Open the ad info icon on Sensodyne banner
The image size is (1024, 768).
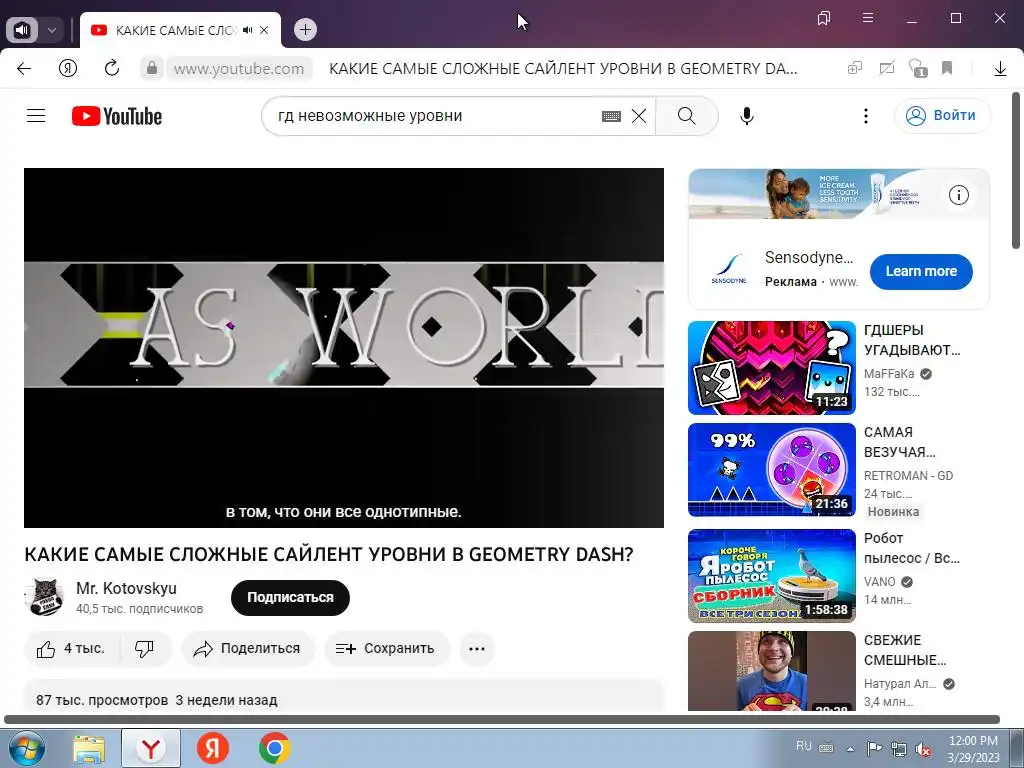(x=959, y=195)
